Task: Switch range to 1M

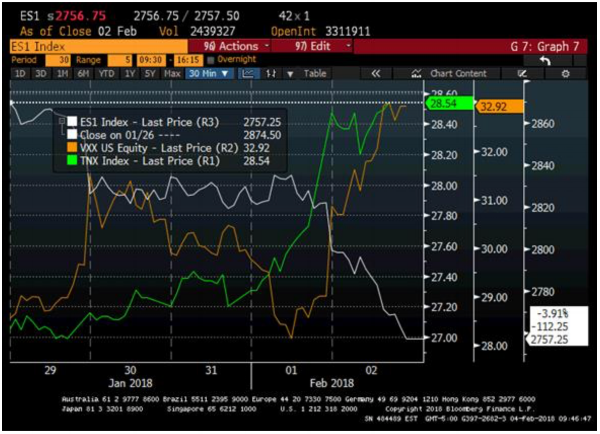Action: click(x=62, y=73)
